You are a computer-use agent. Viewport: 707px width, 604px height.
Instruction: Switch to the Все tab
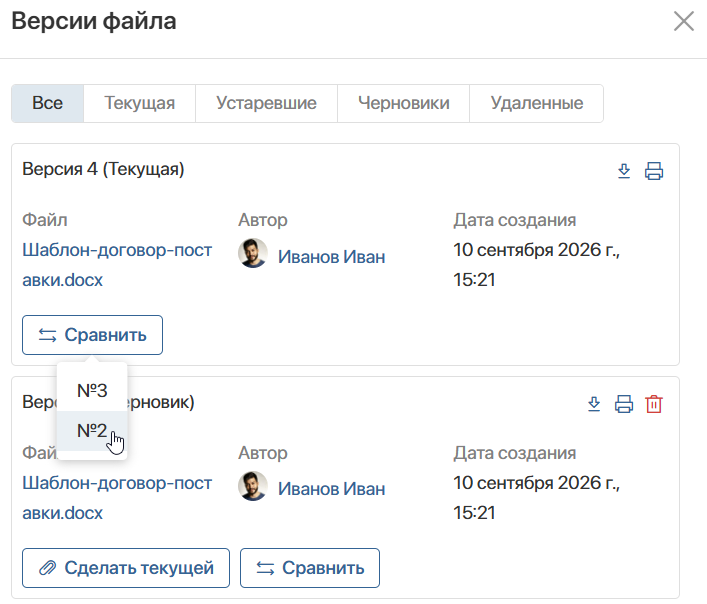pos(47,103)
